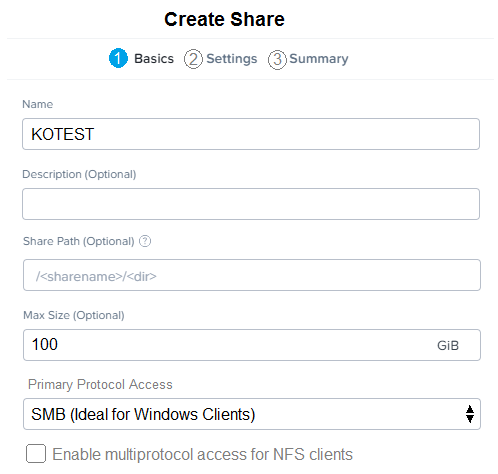Open the Primary Protocol Access dropdown
498x474 pixels.
coord(252,414)
